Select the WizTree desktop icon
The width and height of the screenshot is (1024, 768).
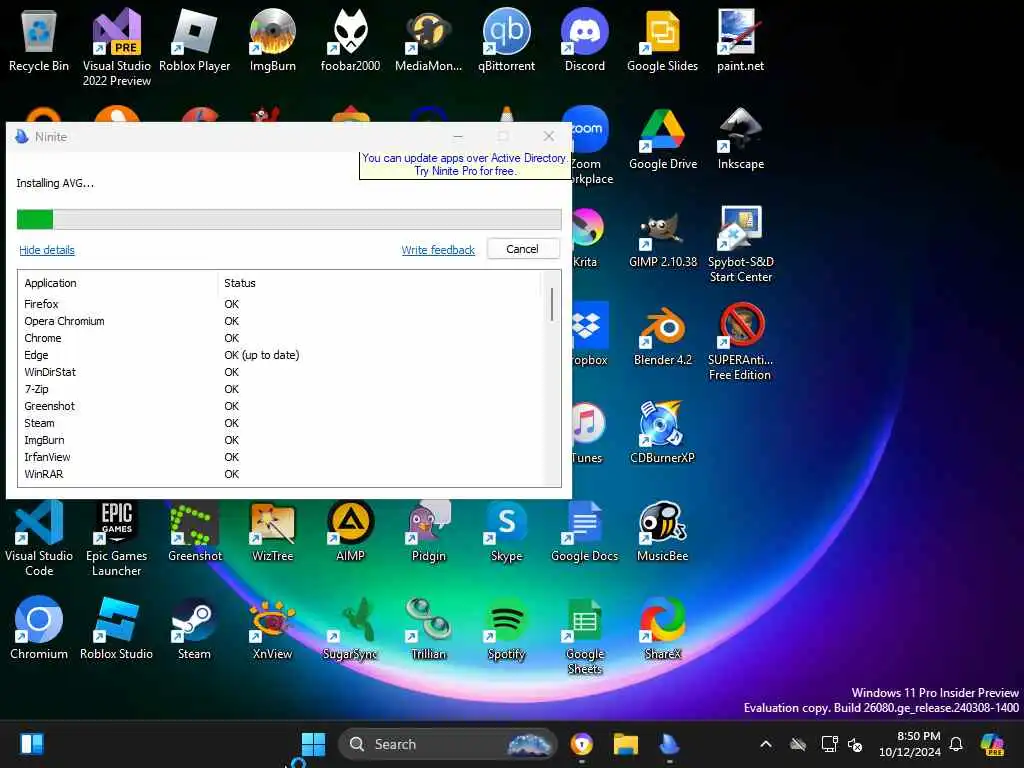tap(272, 530)
